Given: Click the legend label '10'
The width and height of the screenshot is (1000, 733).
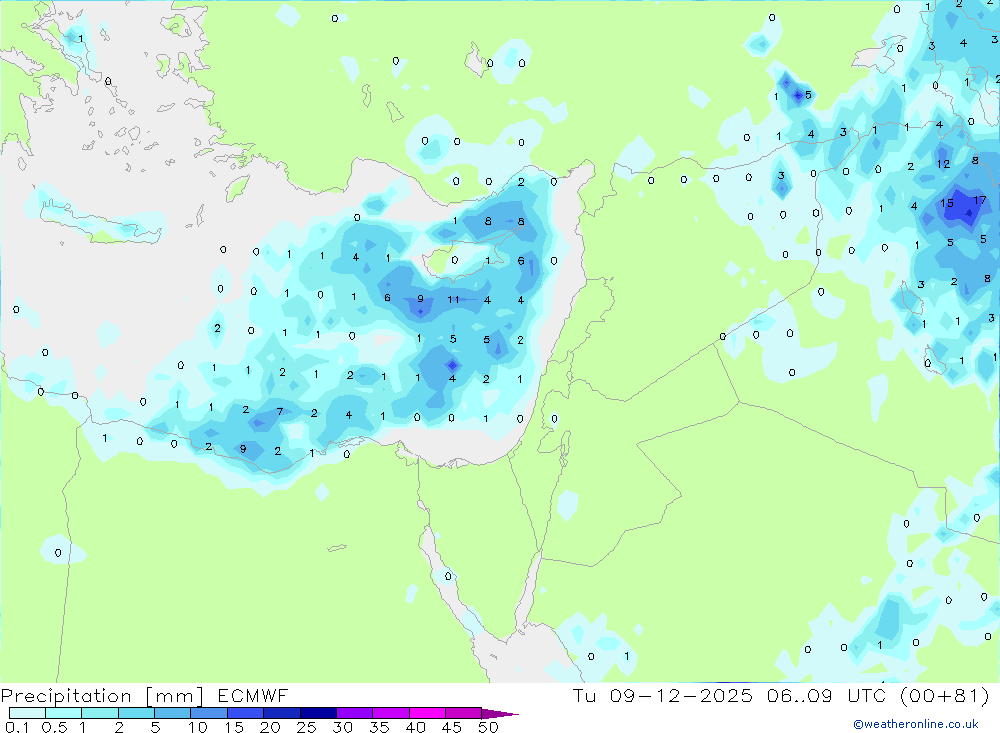Looking at the screenshot, I should (x=198, y=727).
